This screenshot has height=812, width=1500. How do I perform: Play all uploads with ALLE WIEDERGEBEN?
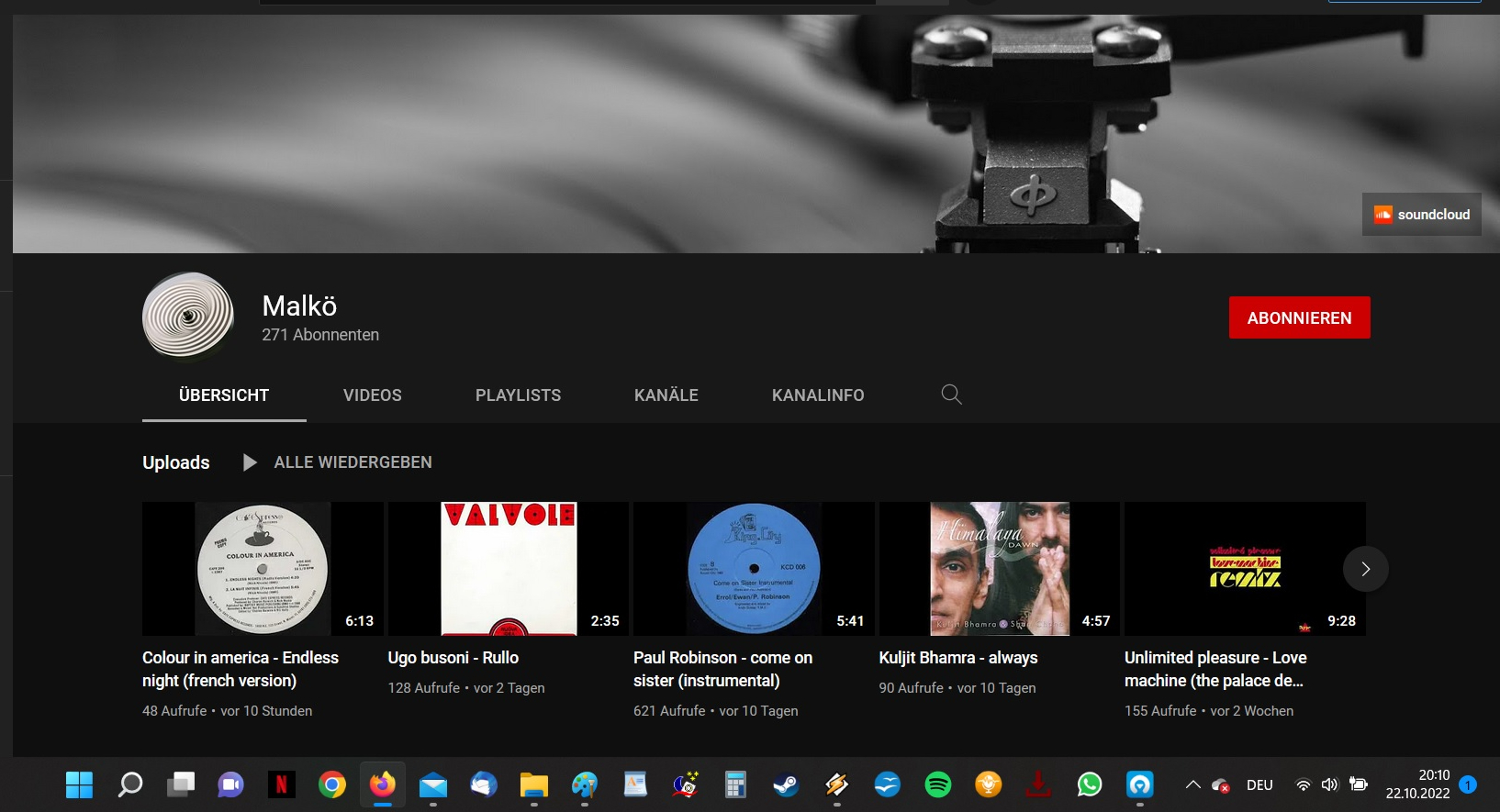[x=352, y=462]
